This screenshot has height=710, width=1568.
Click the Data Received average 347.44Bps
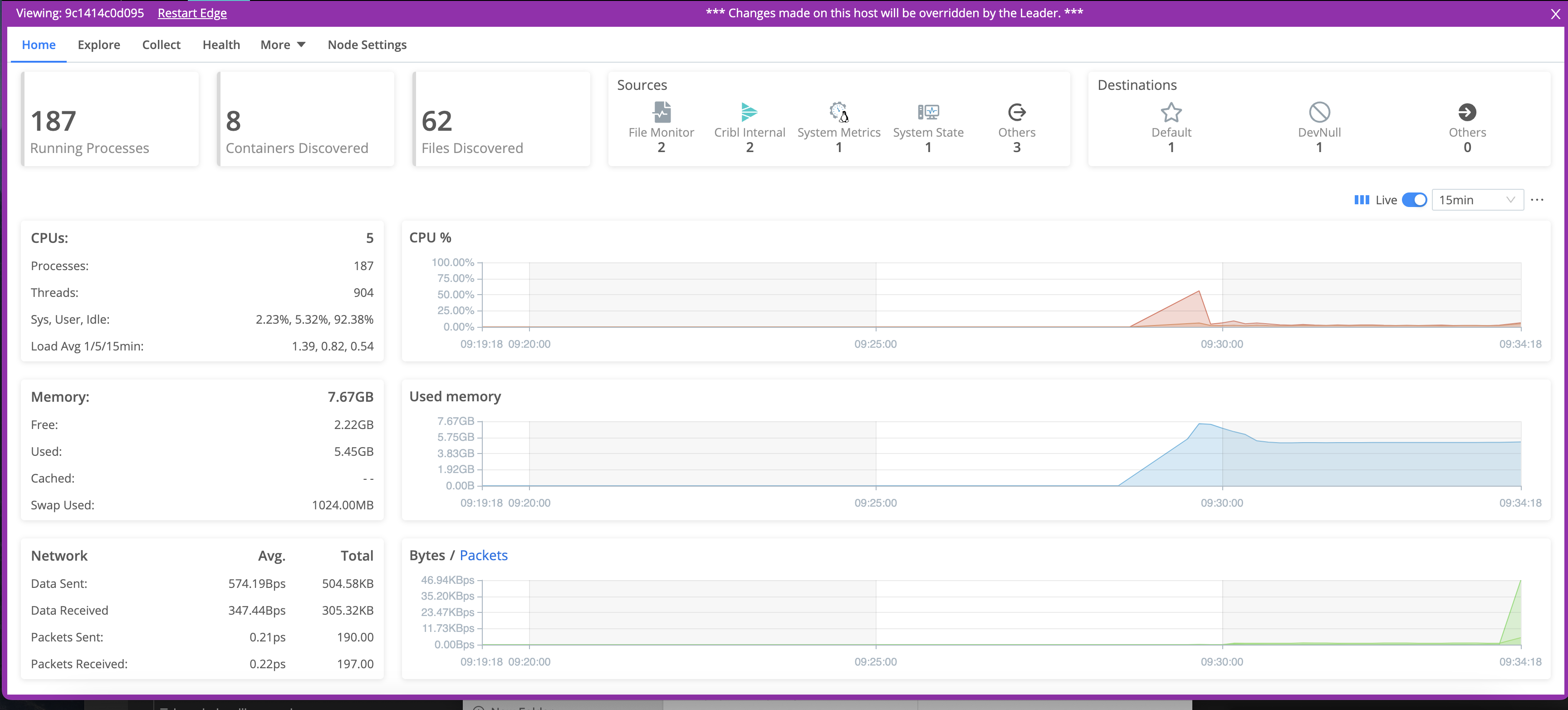pyautogui.click(x=257, y=610)
